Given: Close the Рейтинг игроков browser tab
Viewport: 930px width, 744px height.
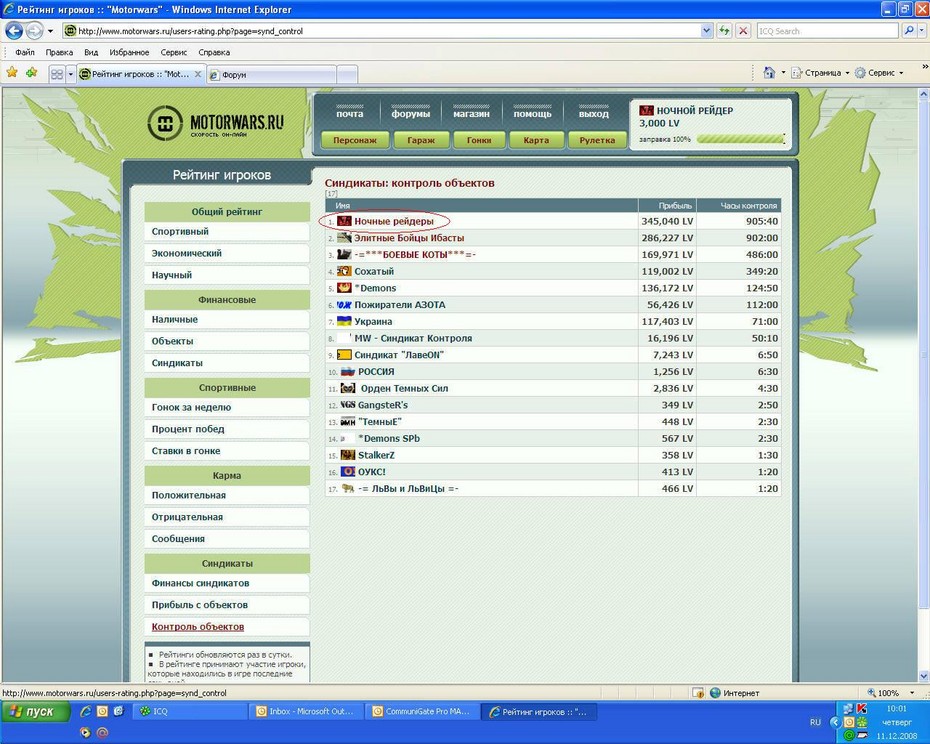Looking at the screenshot, I should pos(198,74).
